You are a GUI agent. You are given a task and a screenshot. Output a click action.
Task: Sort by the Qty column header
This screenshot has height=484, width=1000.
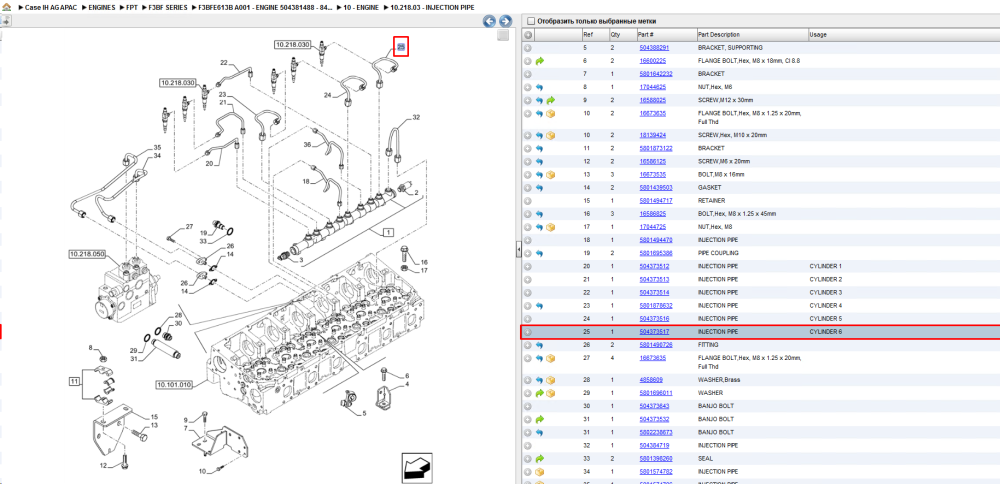pos(622,34)
